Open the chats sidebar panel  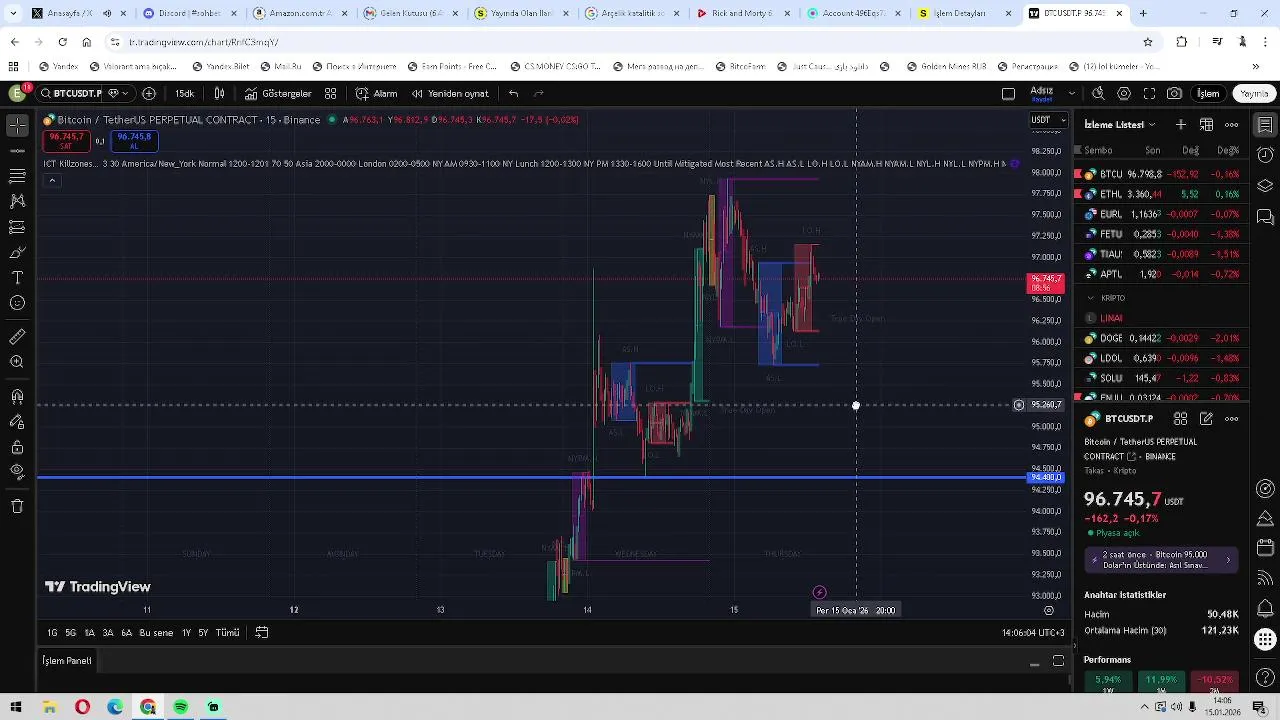[x=1265, y=217]
